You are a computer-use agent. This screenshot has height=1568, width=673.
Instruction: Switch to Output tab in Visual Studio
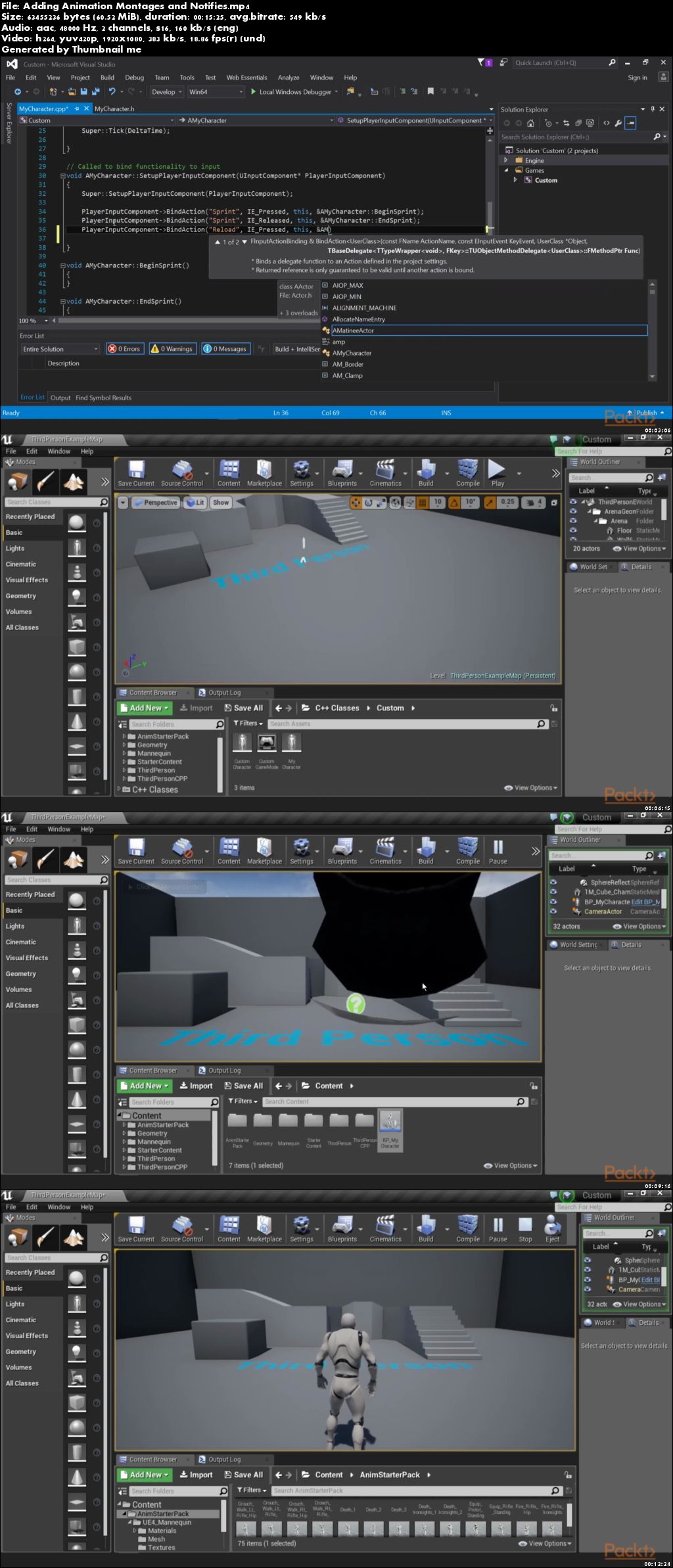click(60, 398)
